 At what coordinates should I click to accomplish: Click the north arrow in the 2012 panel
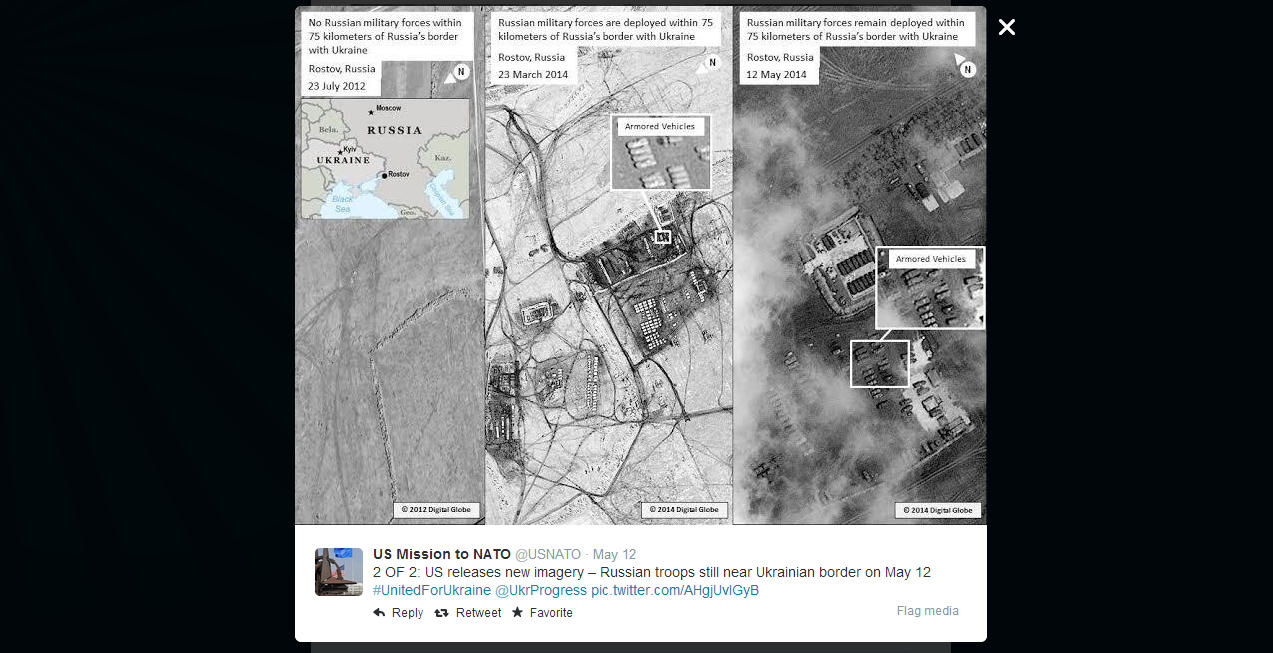click(460, 71)
